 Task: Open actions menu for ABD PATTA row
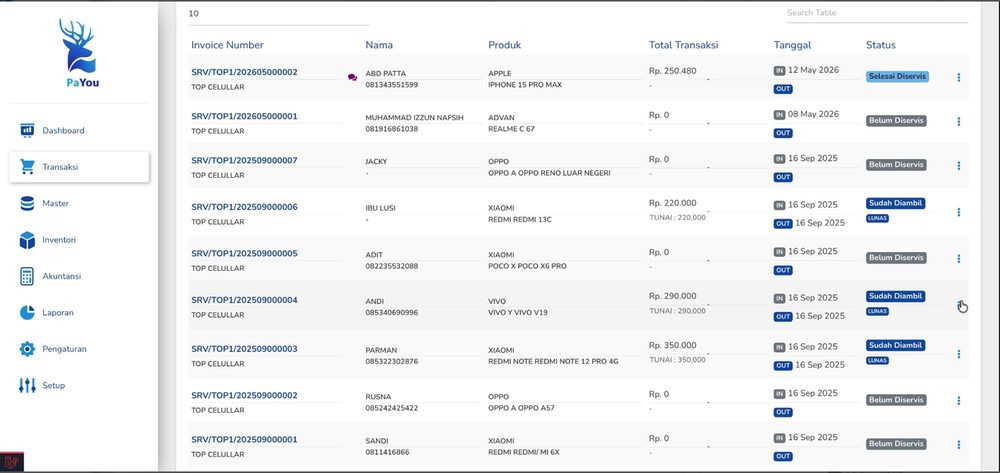click(959, 77)
